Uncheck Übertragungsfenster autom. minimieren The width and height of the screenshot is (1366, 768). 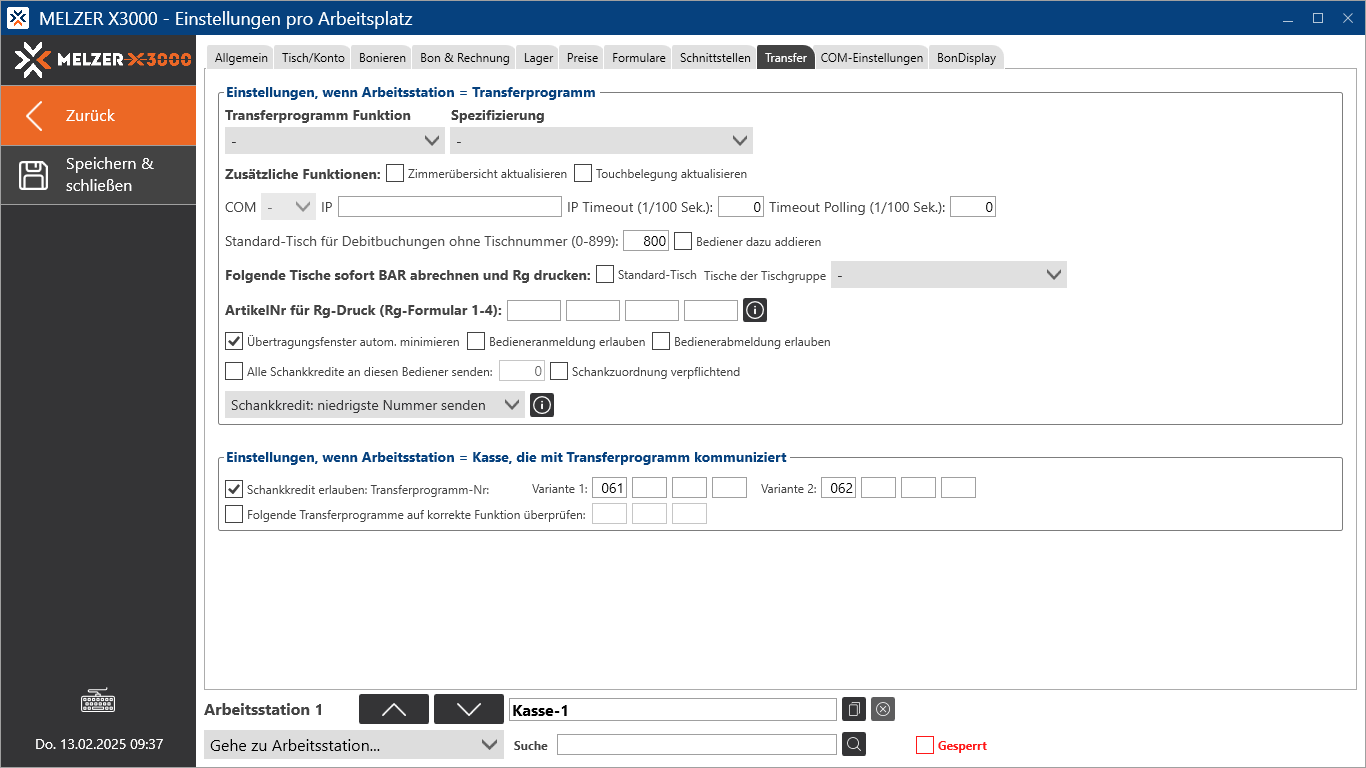[x=233, y=341]
